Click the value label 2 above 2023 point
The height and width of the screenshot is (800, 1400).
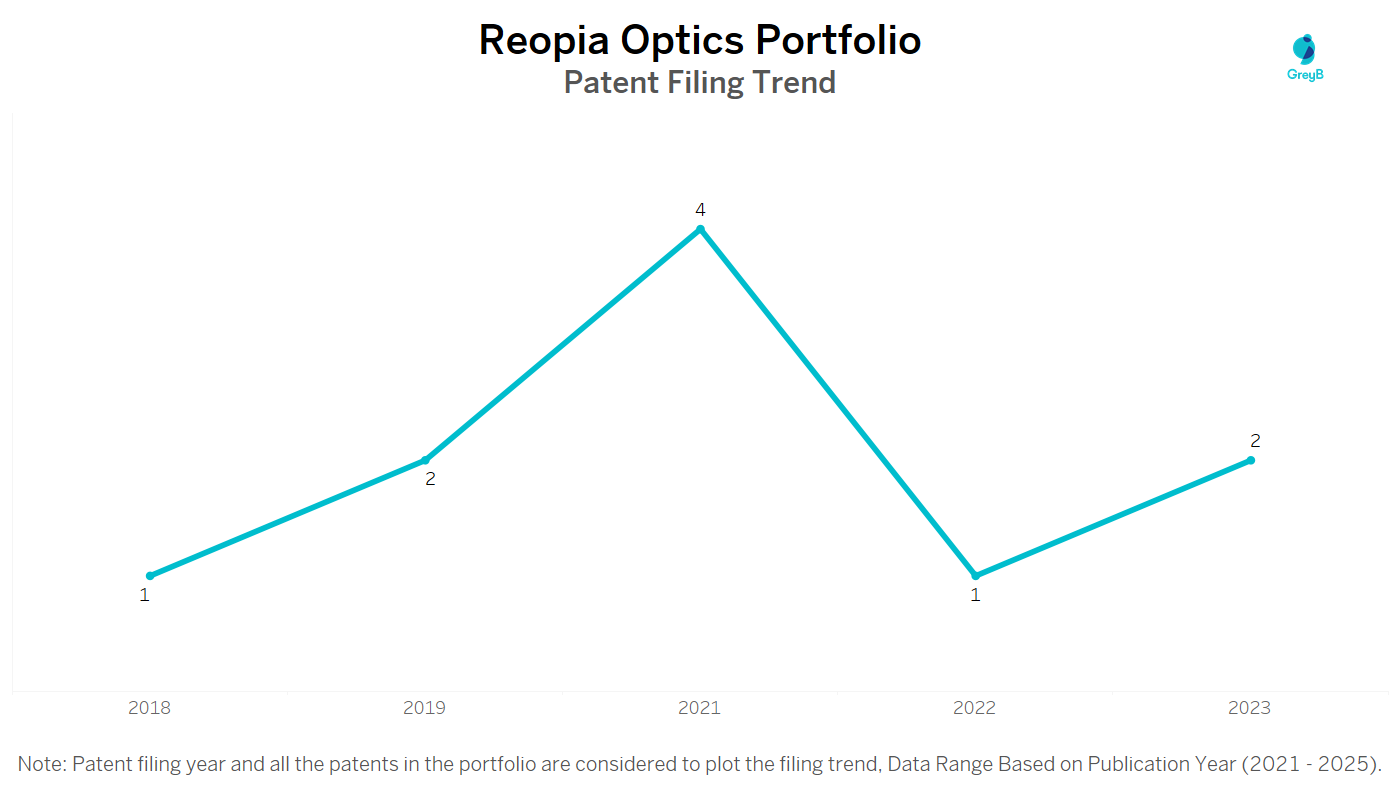[x=1255, y=441]
